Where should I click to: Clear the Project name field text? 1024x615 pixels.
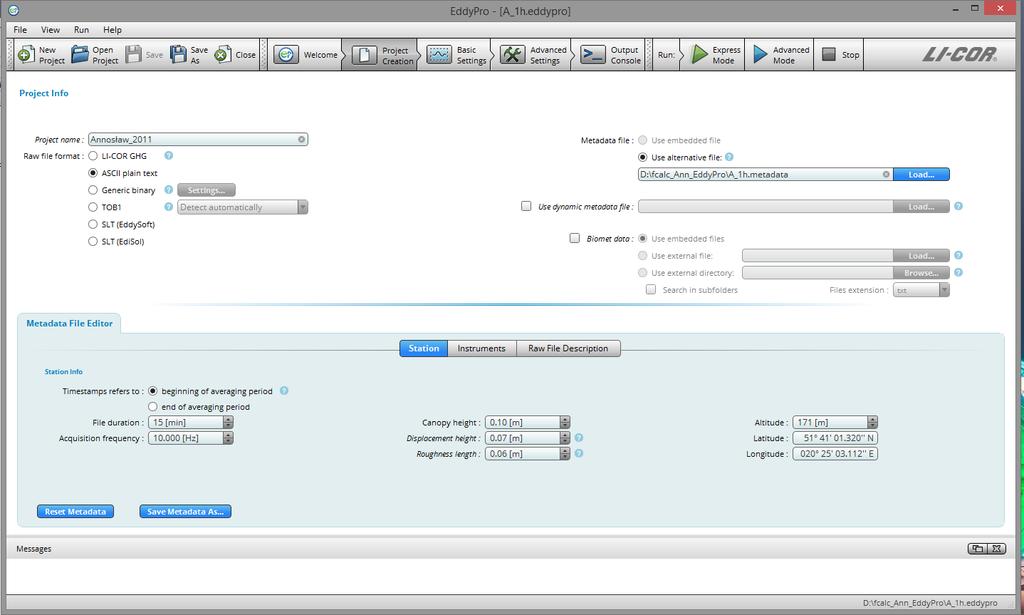pos(301,139)
